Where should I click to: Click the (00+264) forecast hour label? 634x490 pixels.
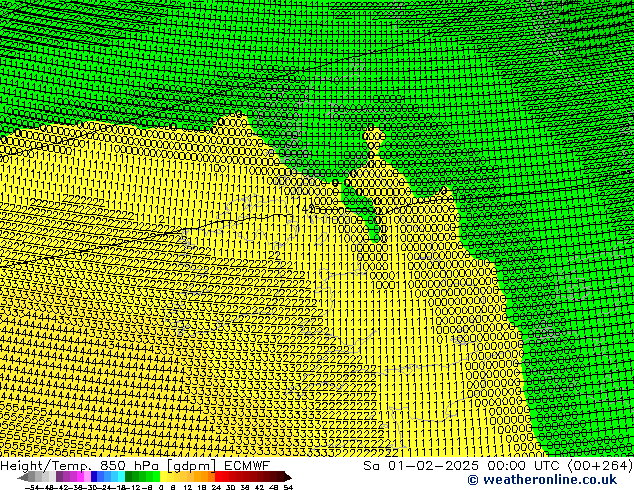coord(600,465)
